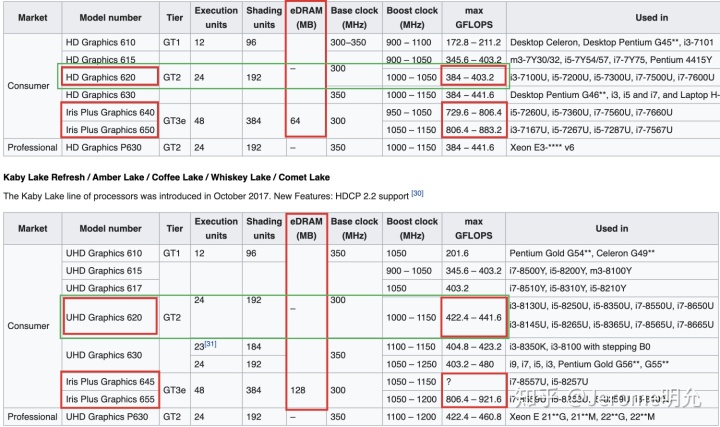Click 'Boost clock (MHz)' header in second table

pos(412,228)
